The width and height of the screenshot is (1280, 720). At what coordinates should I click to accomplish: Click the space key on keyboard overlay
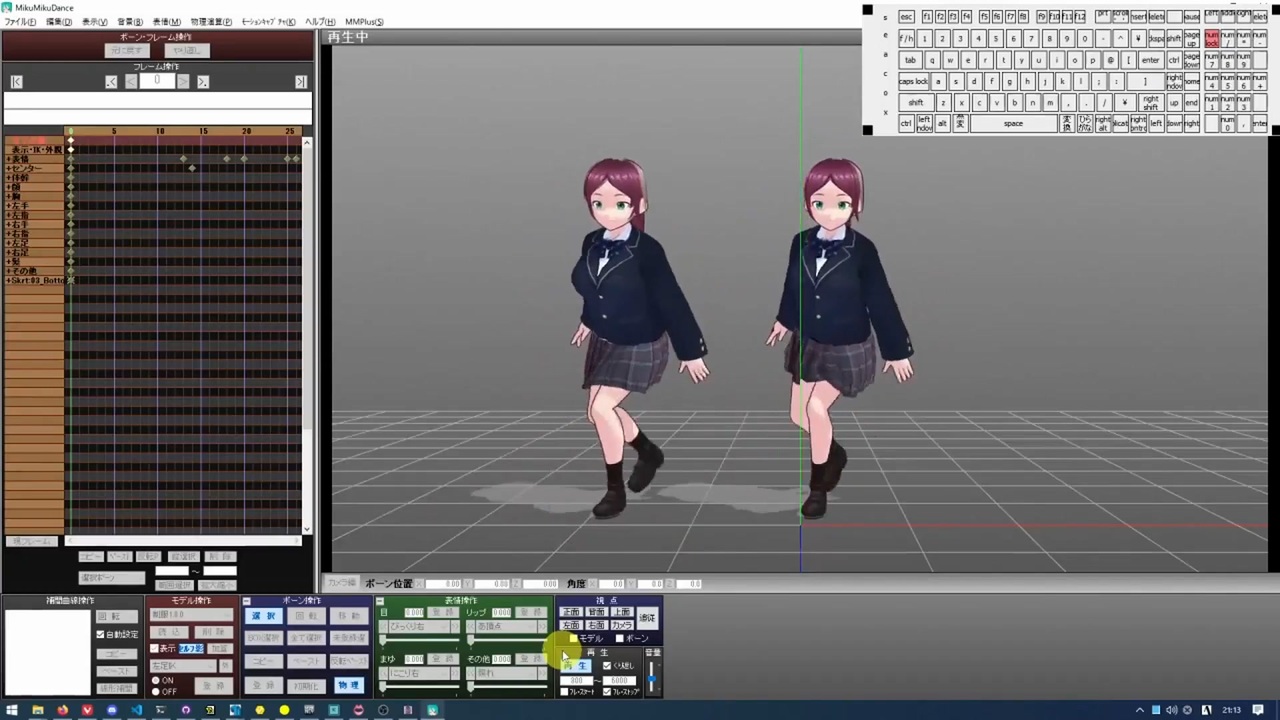coord(1013,123)
